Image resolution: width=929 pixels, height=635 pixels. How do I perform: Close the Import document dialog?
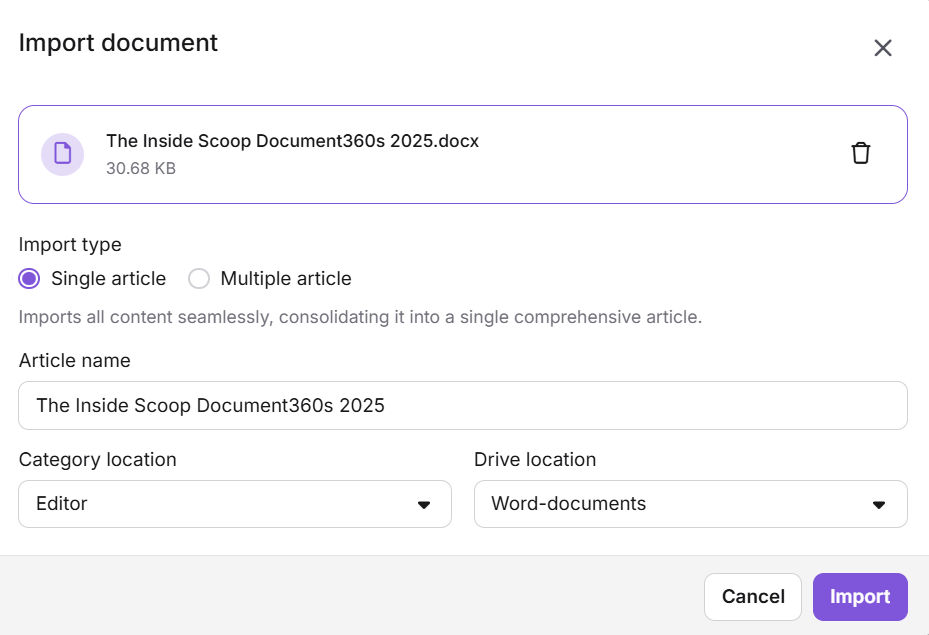[883, 47]
